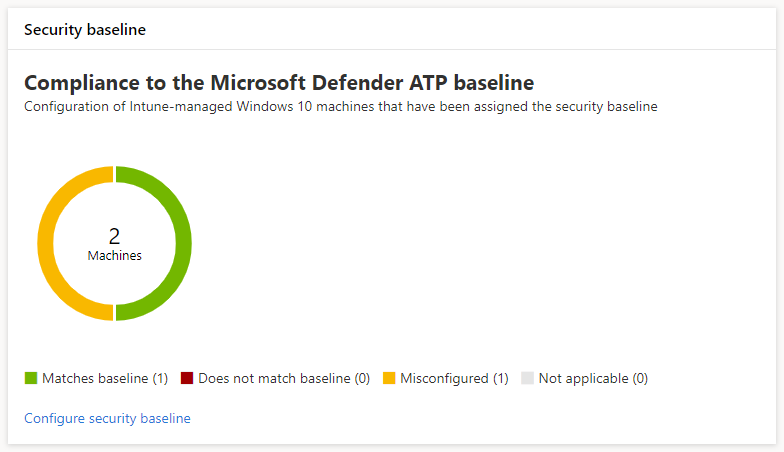This screenshot has width=784, height=452.
Task: Click the "Misconfigured (1)" legend label
Action: (454, 379)
